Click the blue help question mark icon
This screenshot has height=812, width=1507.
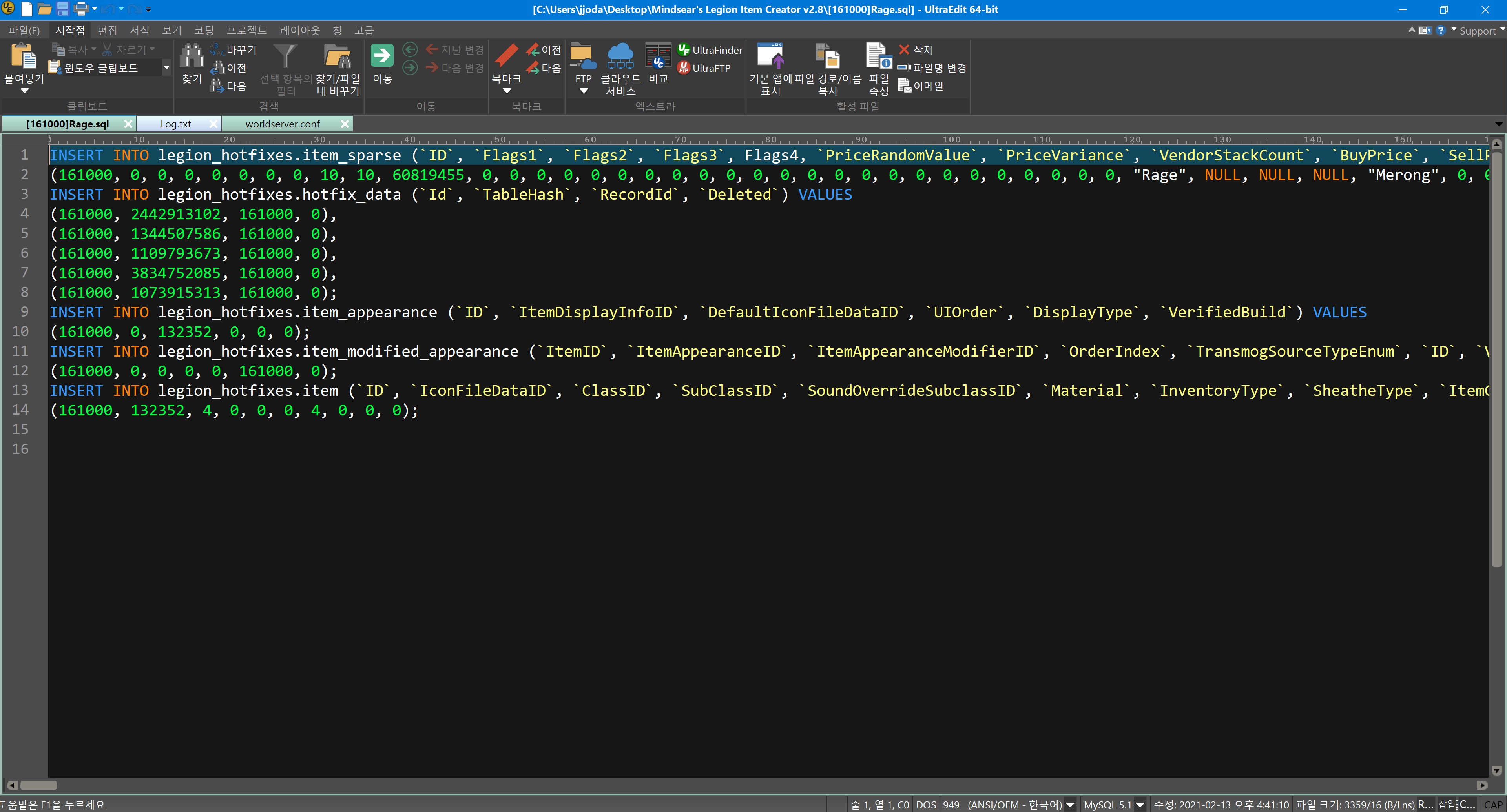[1440, 30]
